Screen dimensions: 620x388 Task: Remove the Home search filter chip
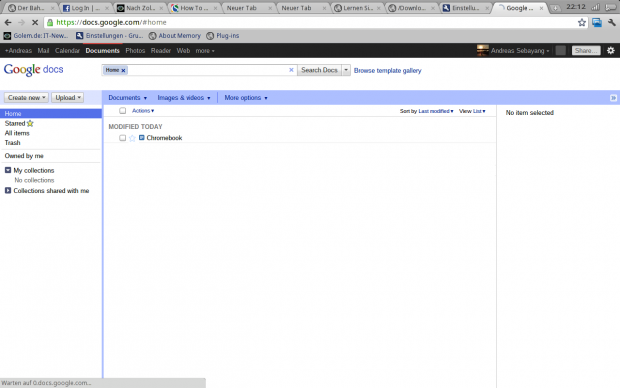123,70
